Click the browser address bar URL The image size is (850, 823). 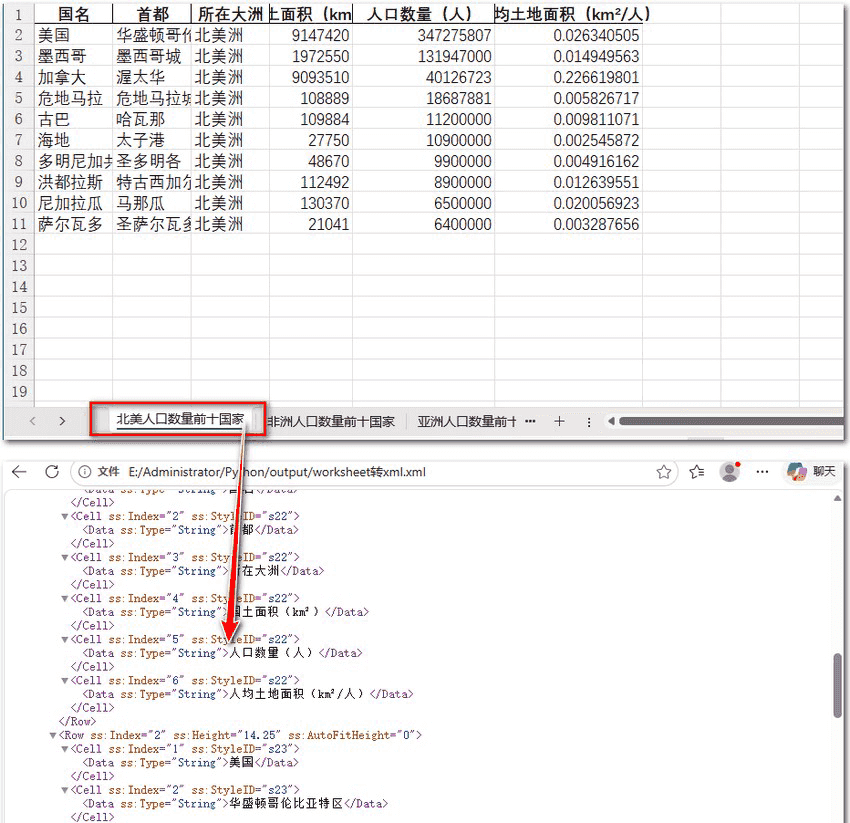277,472
